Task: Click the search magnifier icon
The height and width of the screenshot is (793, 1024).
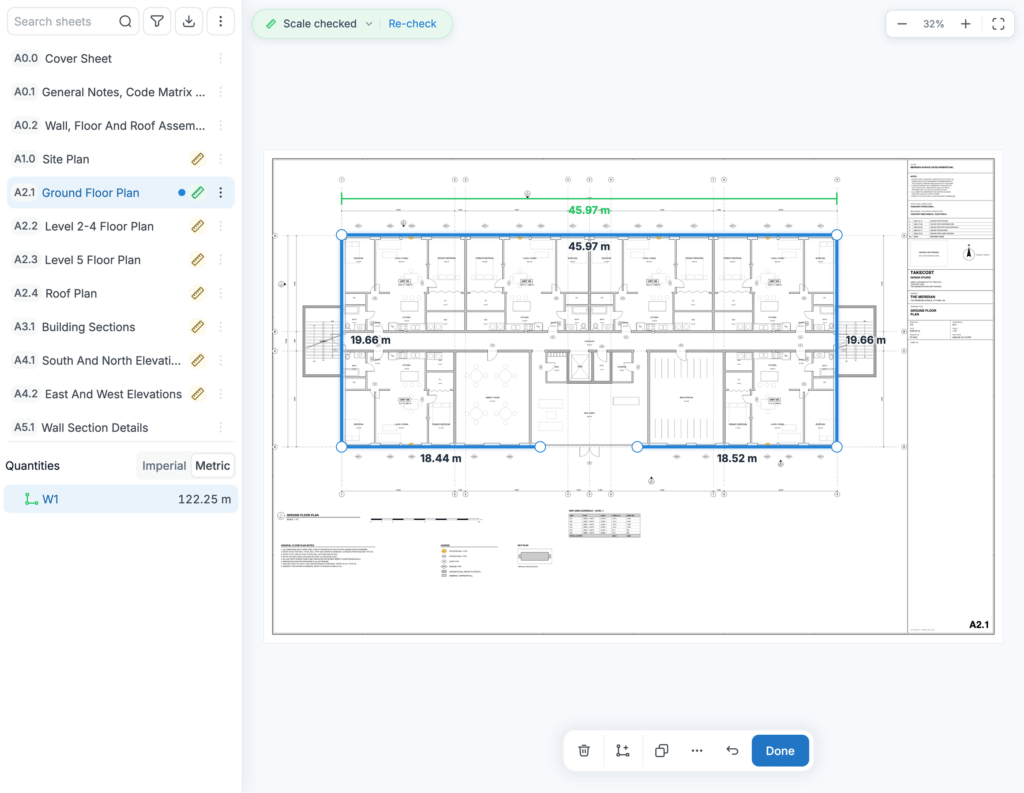Action: click(x=125, y=22)
